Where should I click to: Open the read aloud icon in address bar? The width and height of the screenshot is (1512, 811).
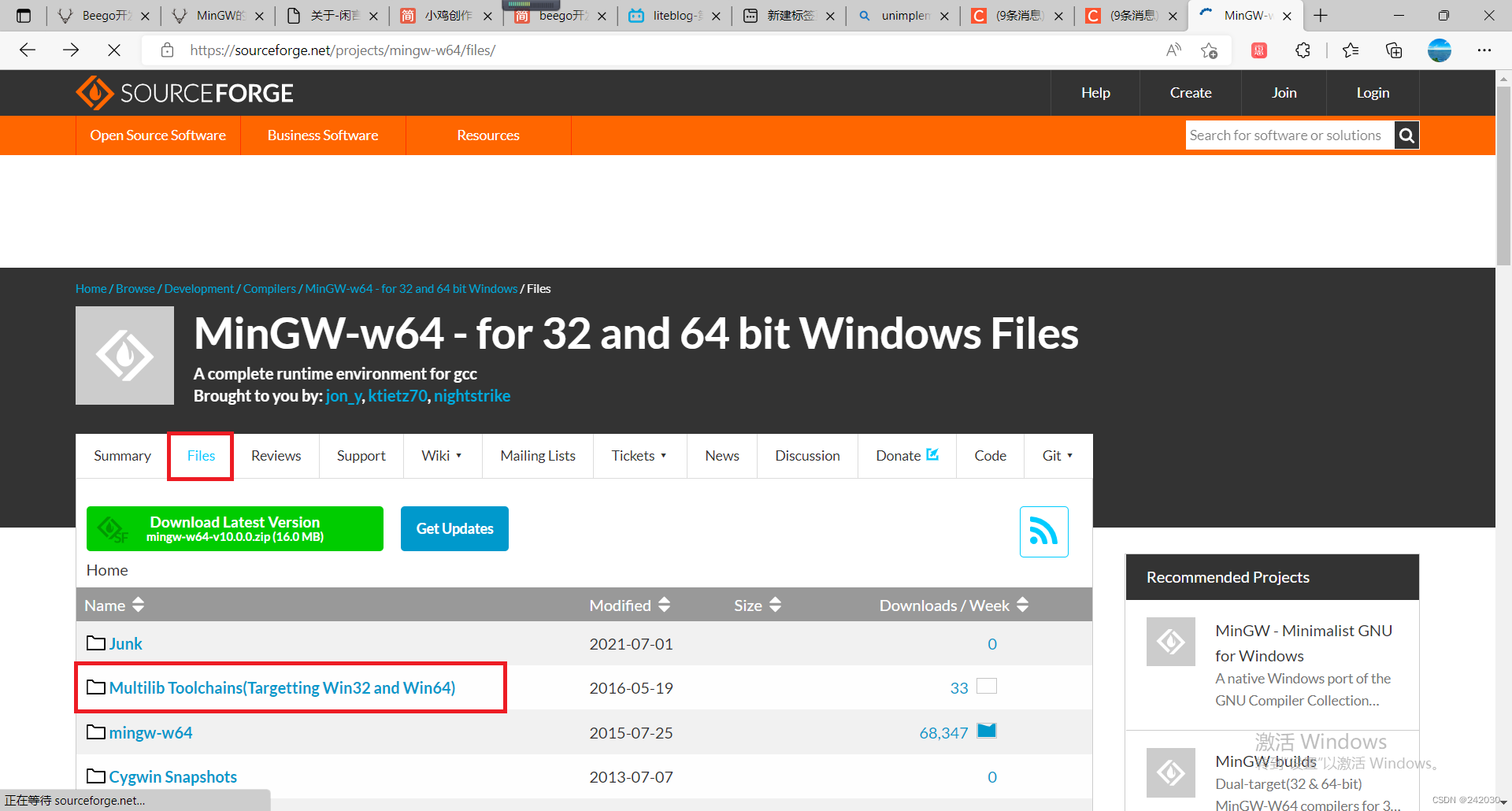[x=1173, y=50]
